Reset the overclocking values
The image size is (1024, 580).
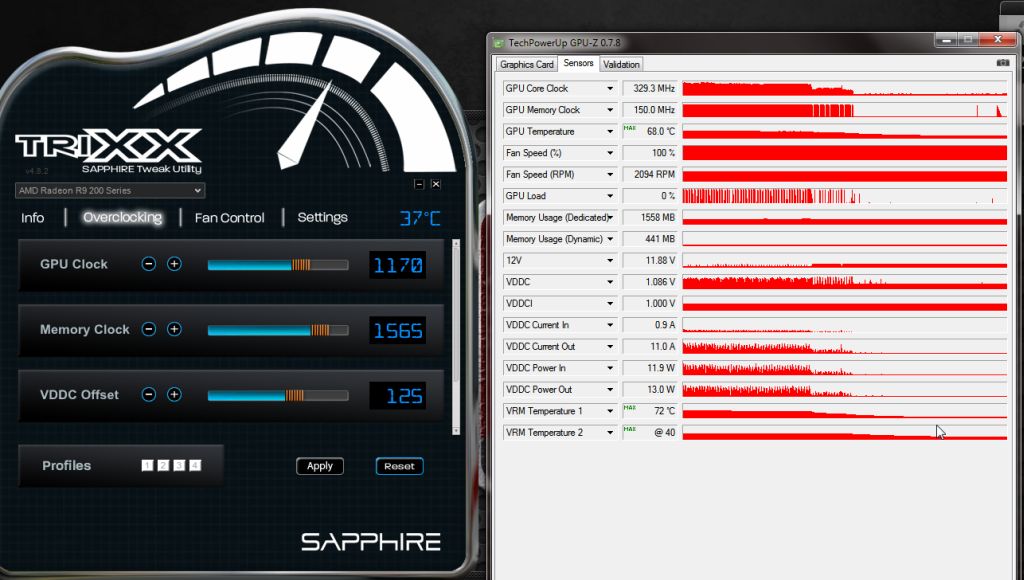400,466
